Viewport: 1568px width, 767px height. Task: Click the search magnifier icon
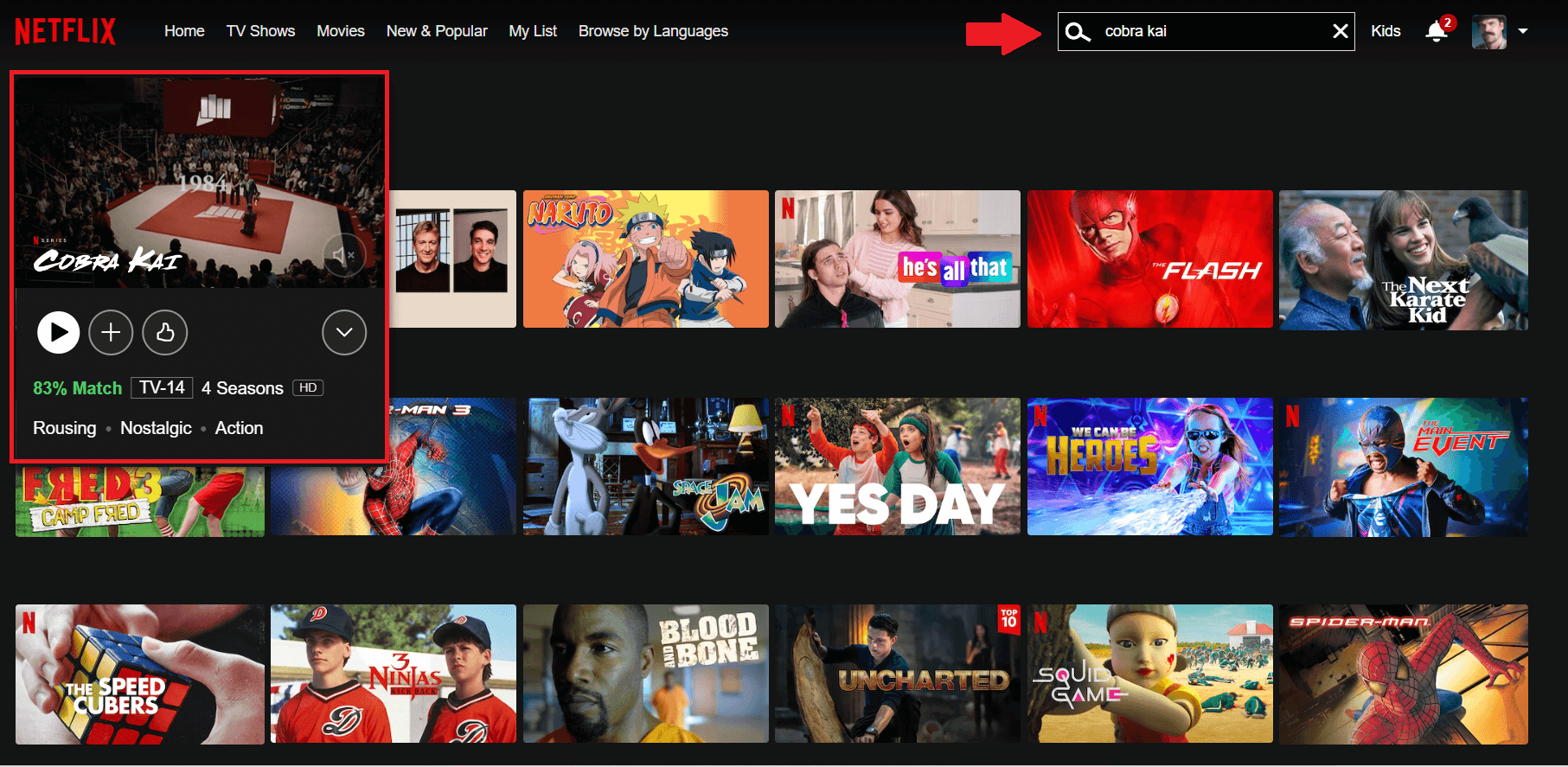pyautogui.click(x=1078, y=32)
